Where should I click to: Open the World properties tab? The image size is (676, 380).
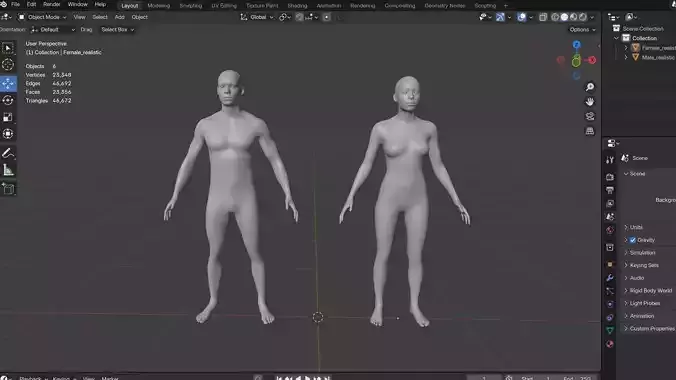pyautogui.click(x=610, y=230)
